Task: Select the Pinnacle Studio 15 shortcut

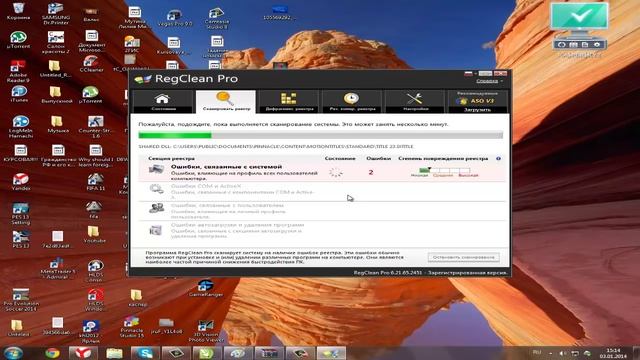Action: 132,327
